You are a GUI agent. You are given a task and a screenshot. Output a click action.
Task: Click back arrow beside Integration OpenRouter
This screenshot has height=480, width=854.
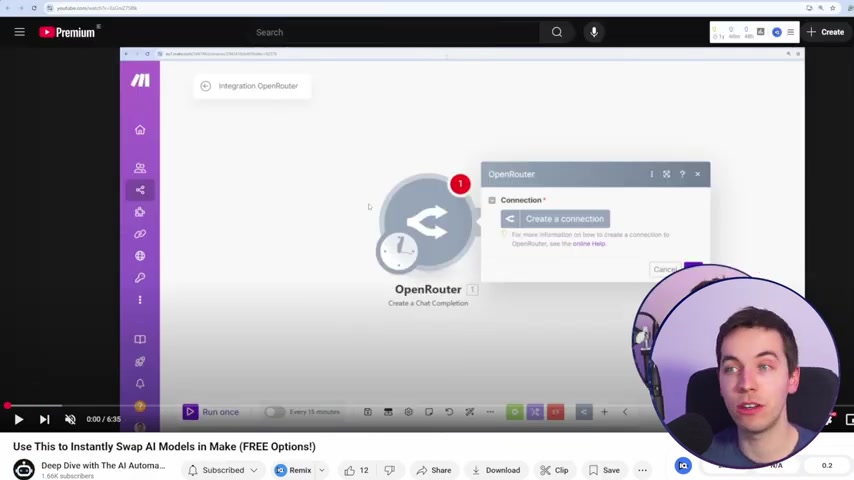(x=205, y=86)
